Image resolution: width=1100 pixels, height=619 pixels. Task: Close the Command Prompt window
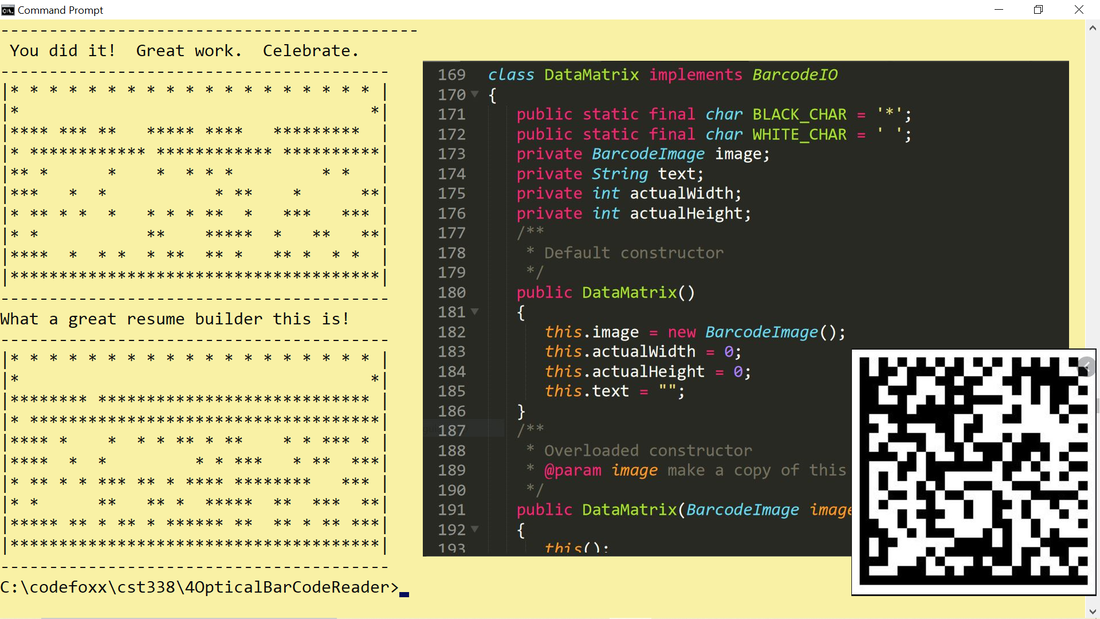1079,10
